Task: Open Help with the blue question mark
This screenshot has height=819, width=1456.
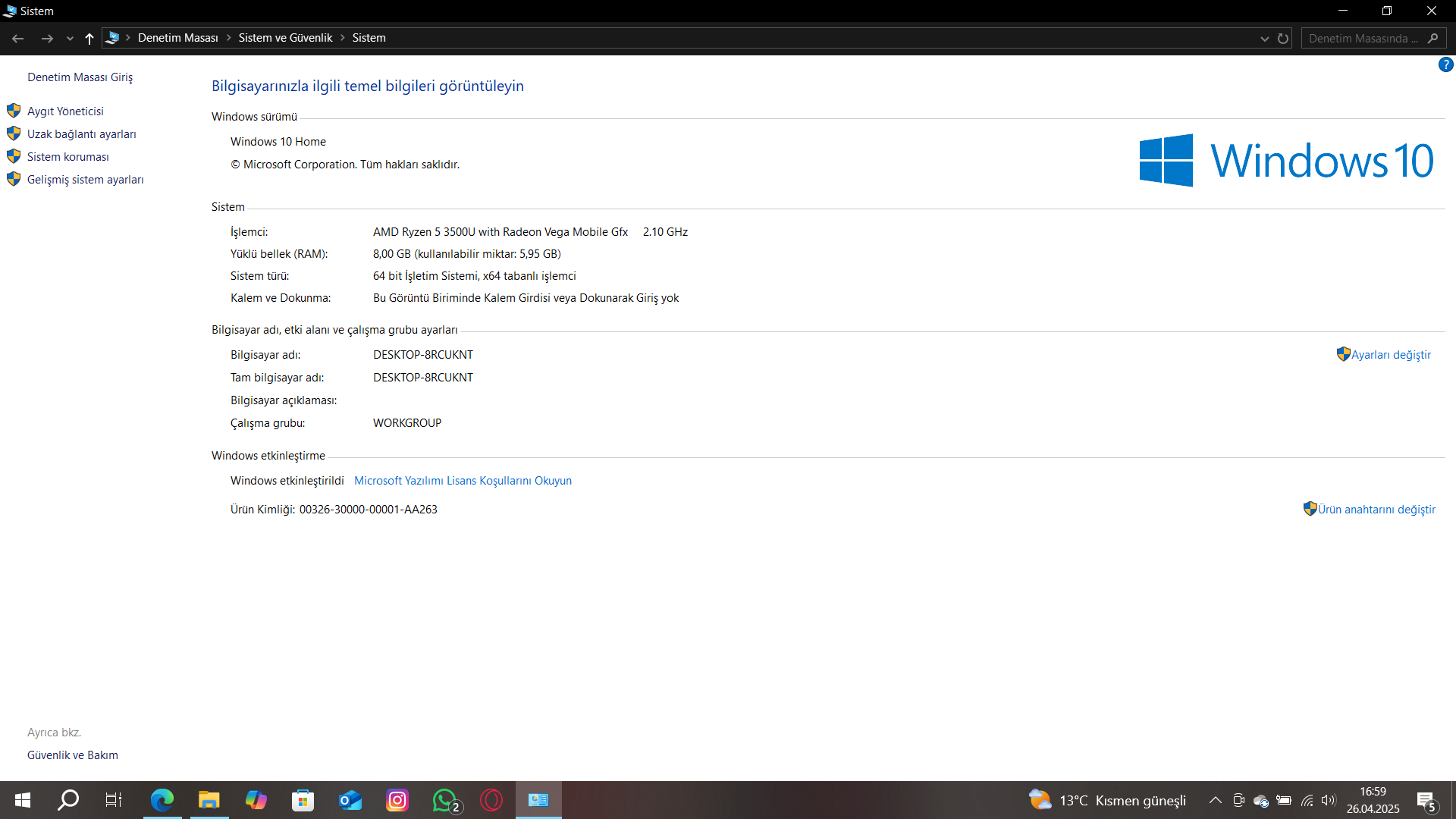Action: (1445, 65)
